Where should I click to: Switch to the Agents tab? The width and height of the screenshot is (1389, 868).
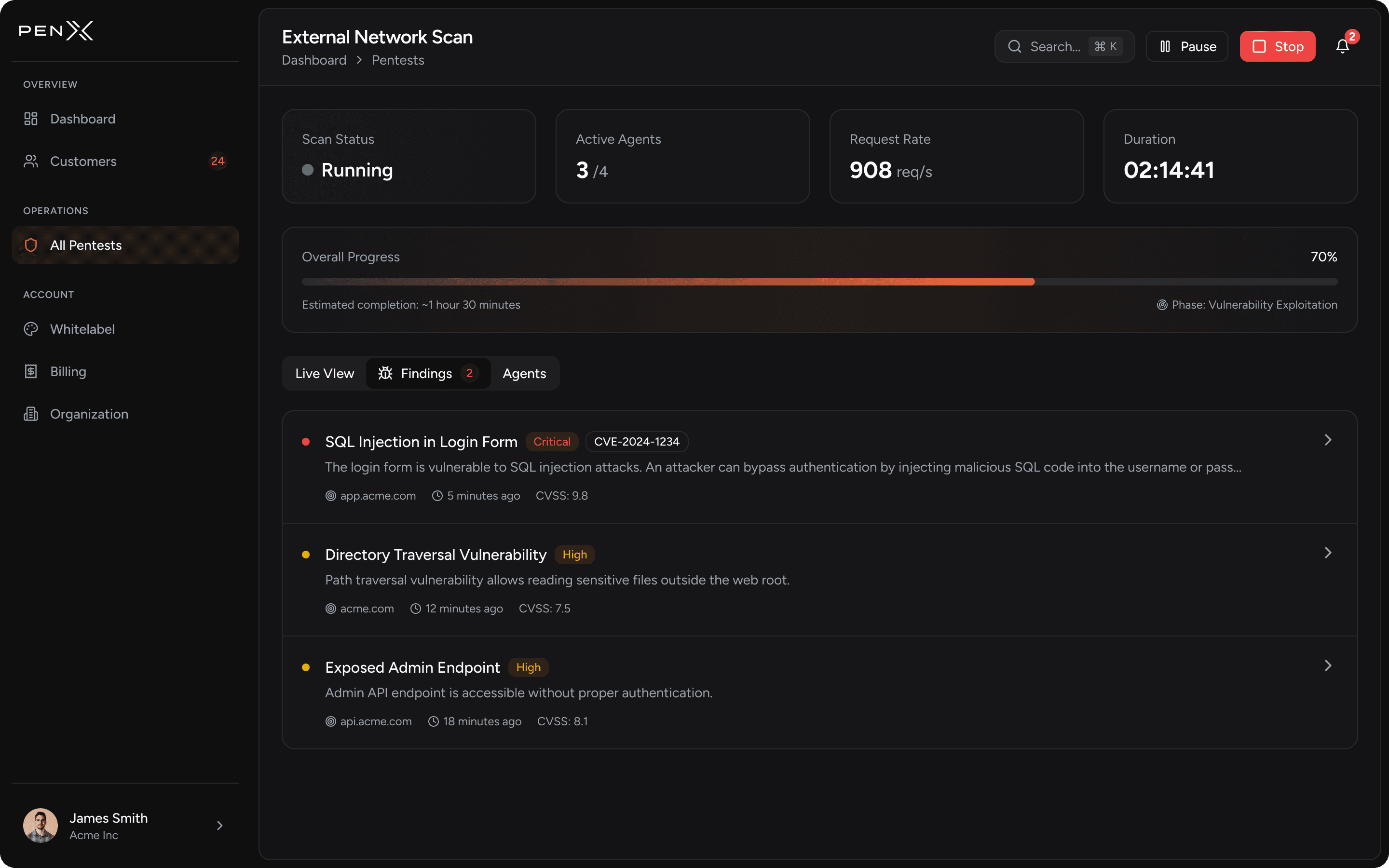pos(524,373)
